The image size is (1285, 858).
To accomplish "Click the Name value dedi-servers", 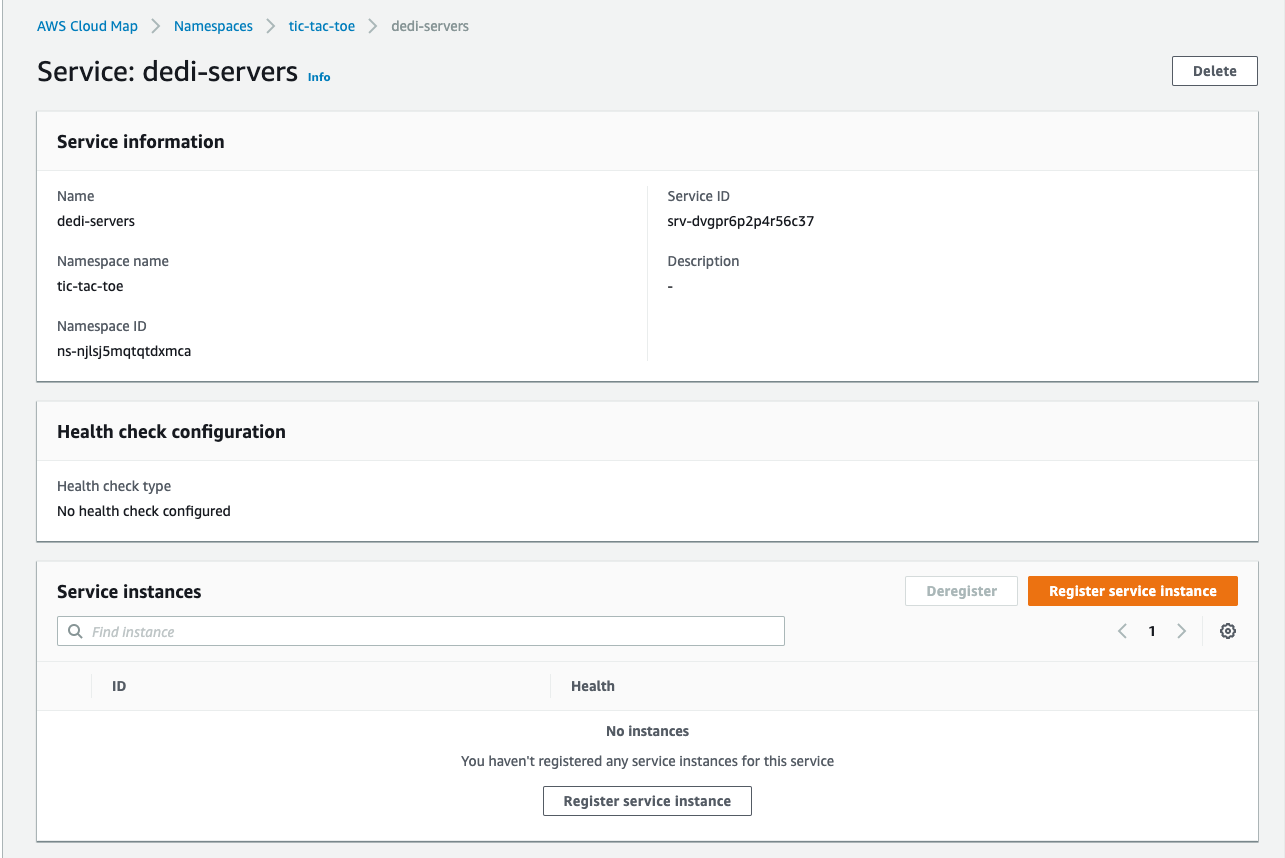I will pyautogui.click(x=96, y=221).
